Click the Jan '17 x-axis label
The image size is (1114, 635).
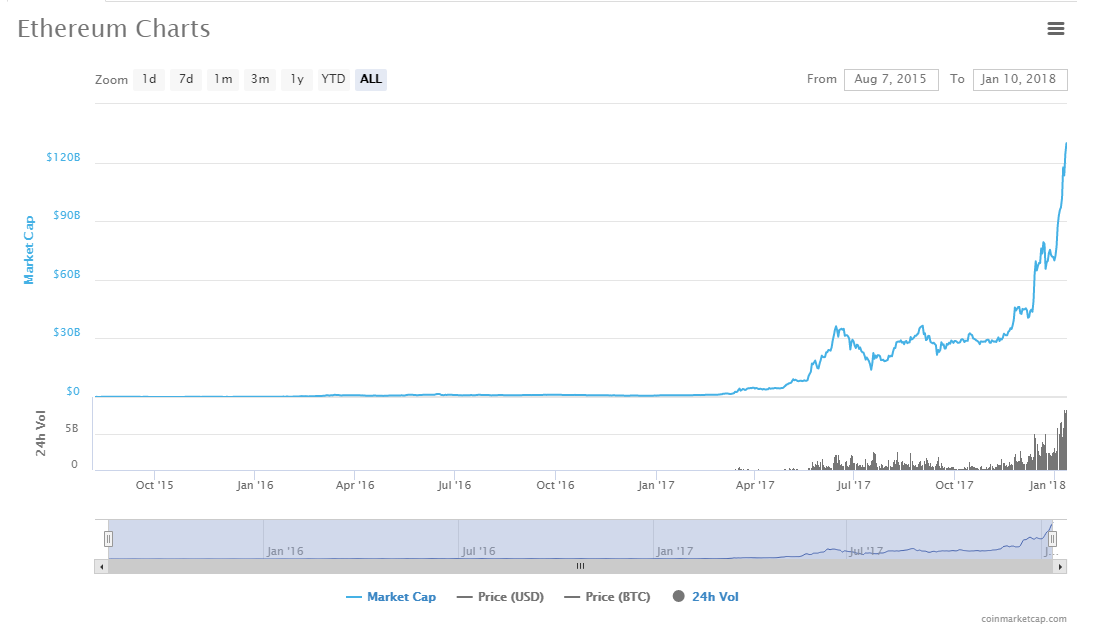tap(656, 485)
